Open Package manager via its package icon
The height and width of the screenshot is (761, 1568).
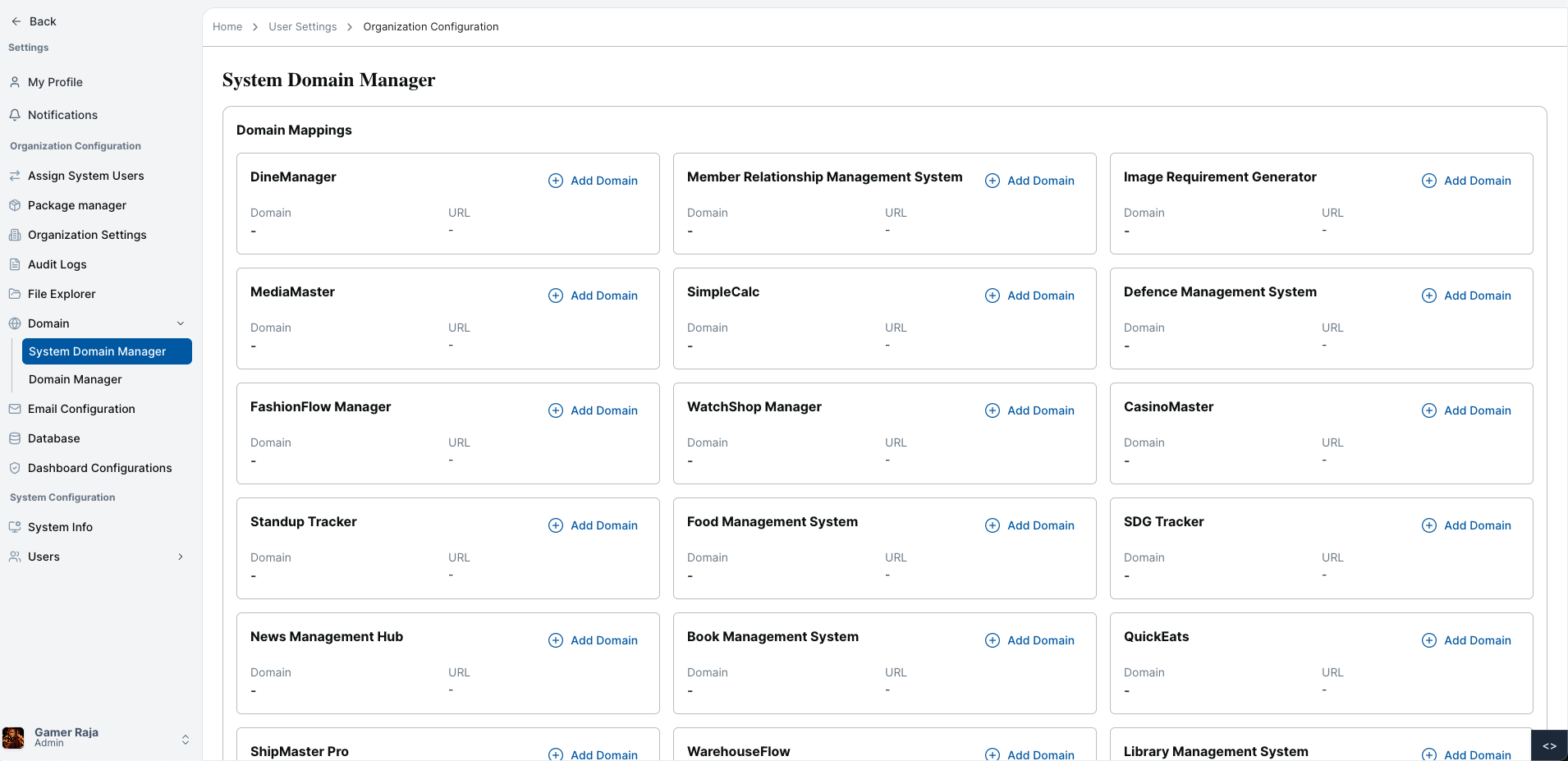(16, 205)
